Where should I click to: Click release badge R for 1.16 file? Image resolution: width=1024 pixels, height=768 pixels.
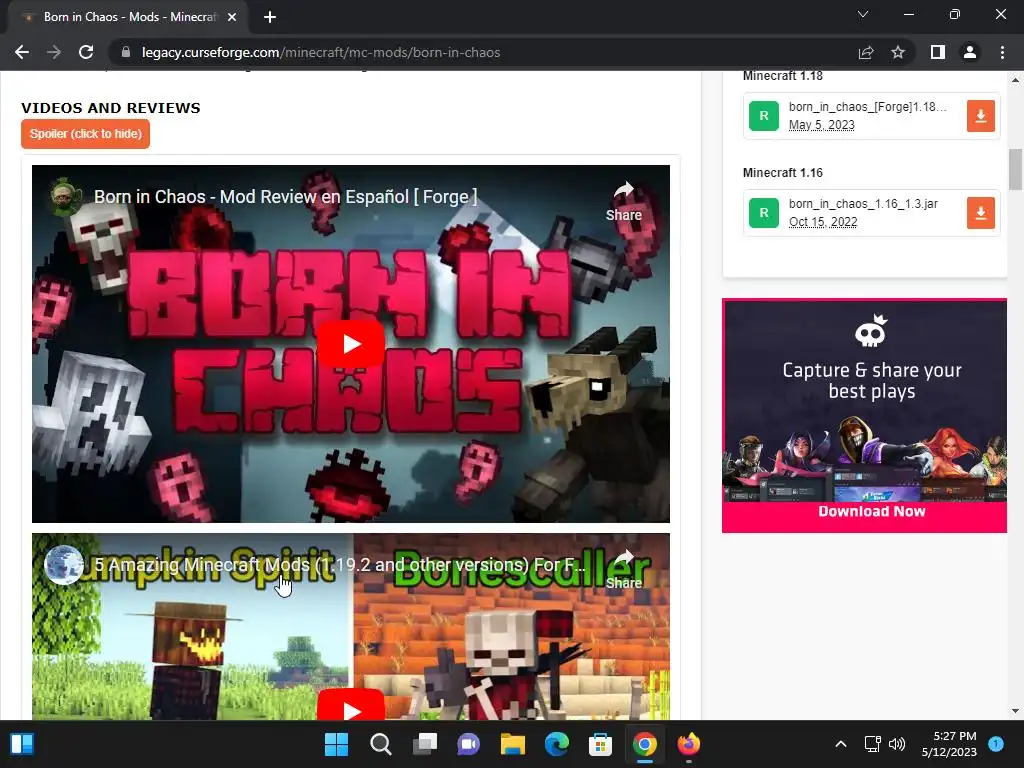coord(763,213)
